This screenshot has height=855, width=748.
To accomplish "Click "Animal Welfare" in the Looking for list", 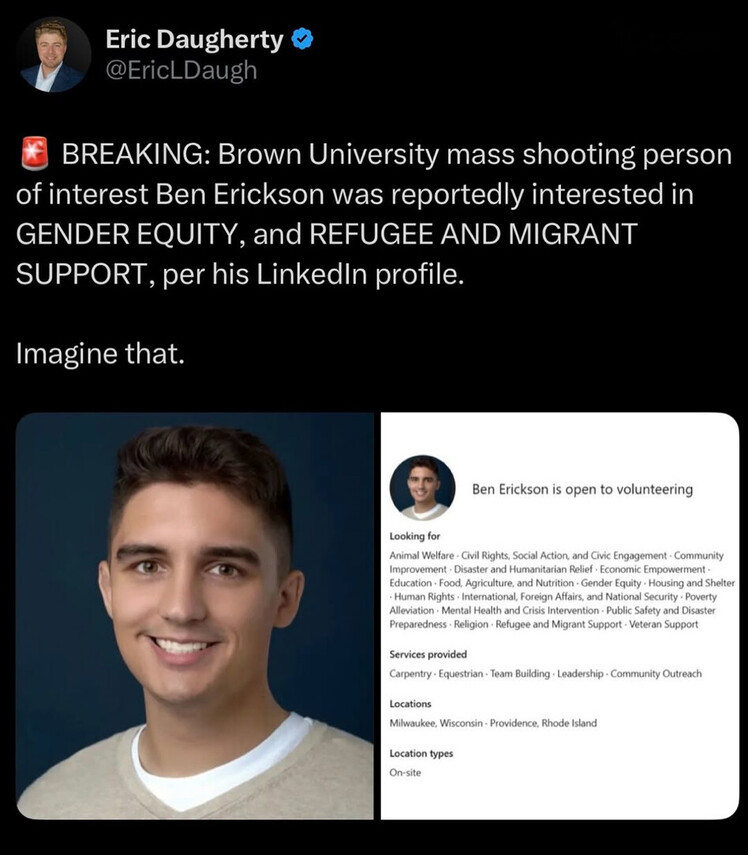I will [x=420, y=555].
